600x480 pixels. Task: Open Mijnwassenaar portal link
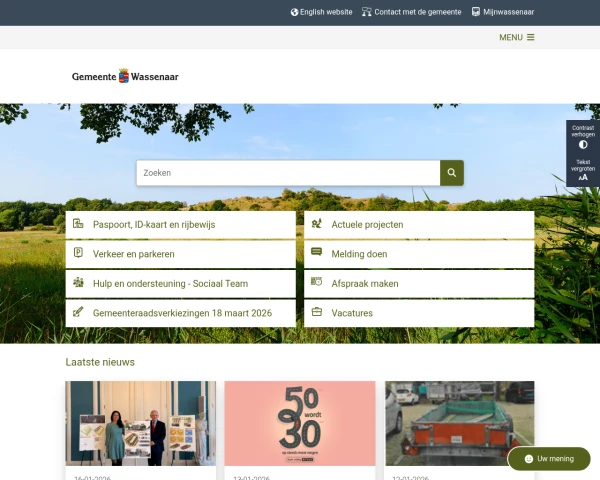[x=503, y=12]
